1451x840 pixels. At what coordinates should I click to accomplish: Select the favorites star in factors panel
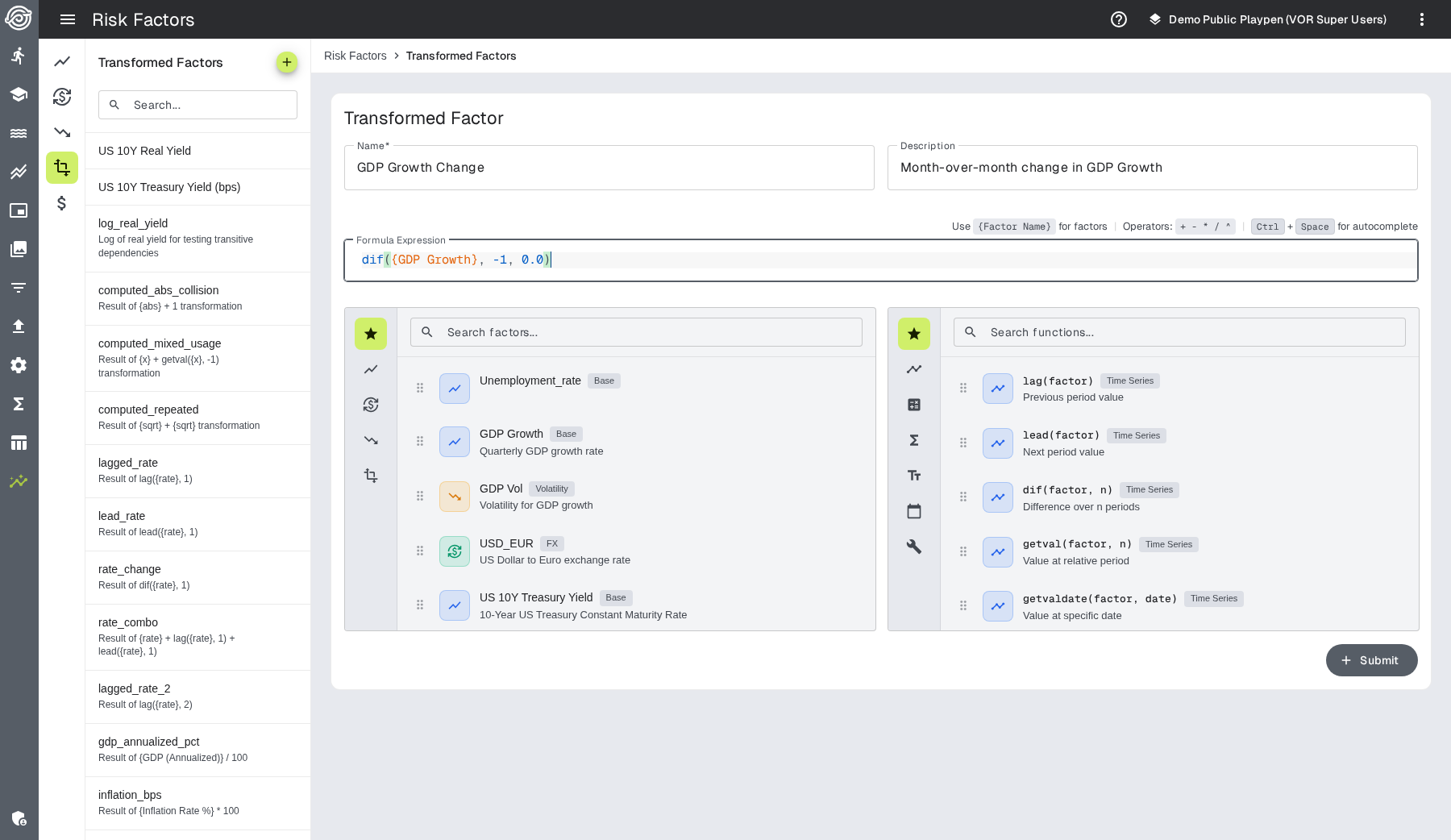coord(371,334)
